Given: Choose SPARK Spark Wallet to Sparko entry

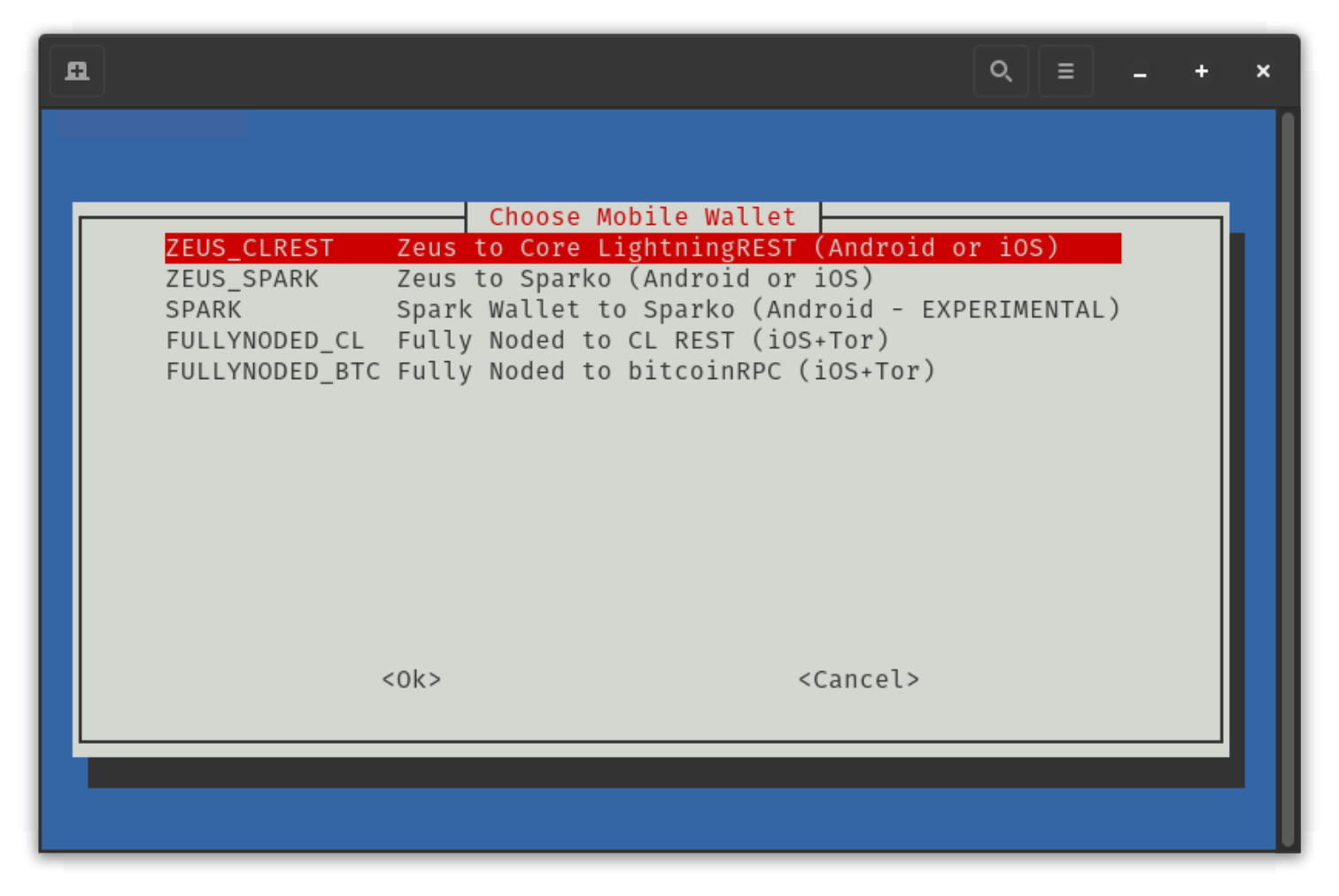Looking at the screenshot, I should point(643,310).
